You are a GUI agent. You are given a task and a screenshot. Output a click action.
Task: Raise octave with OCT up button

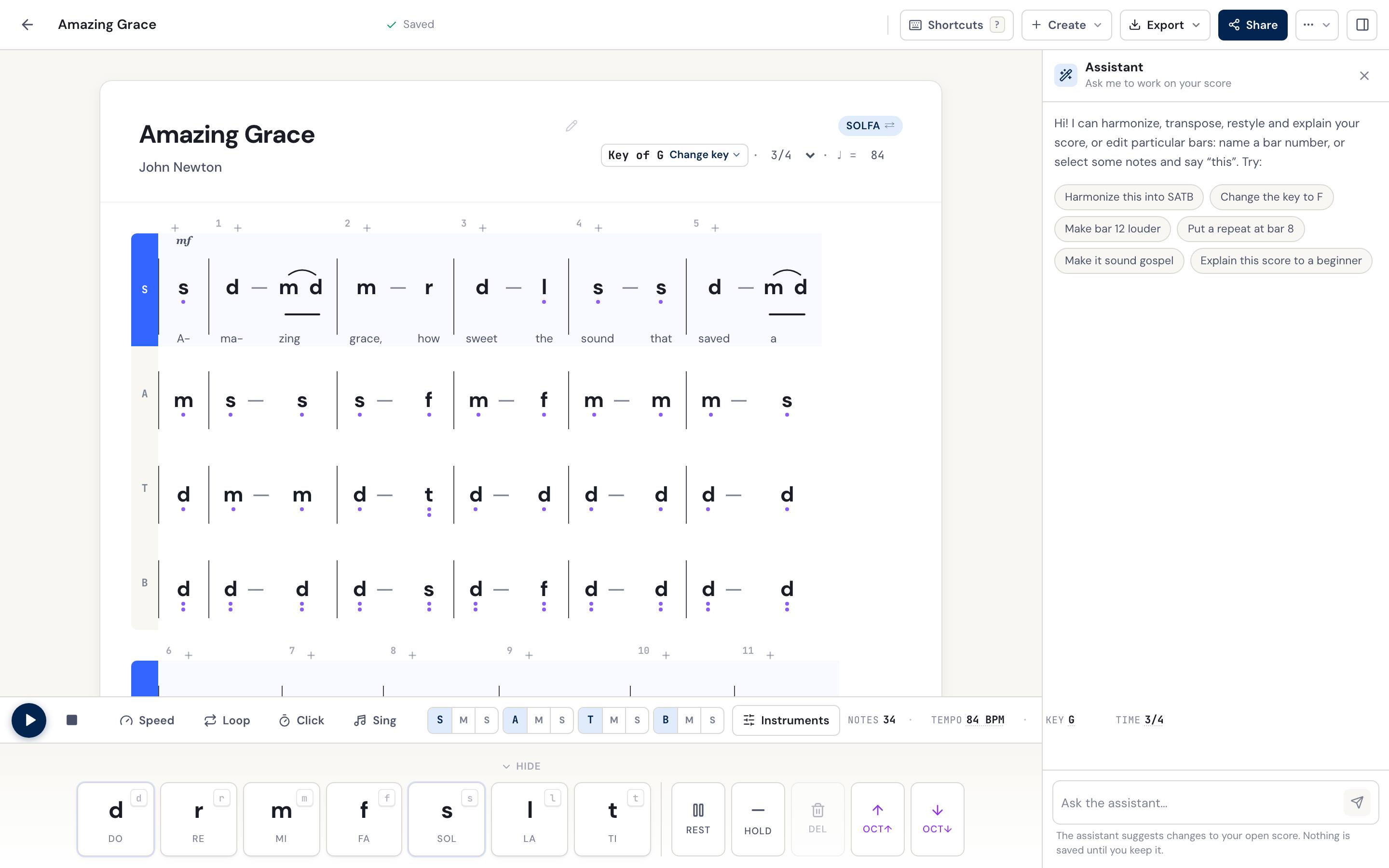(877, 819)
